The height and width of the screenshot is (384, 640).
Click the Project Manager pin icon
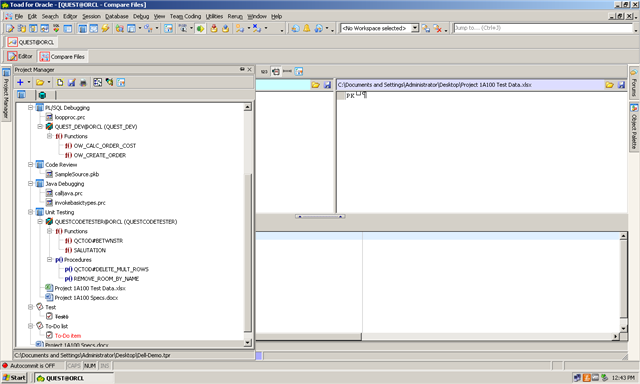click(242, 69)
